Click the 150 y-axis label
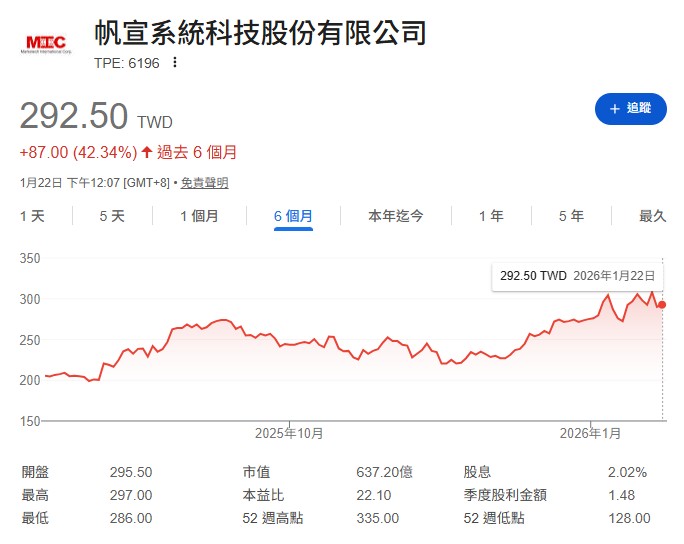 tap(30, 421)
